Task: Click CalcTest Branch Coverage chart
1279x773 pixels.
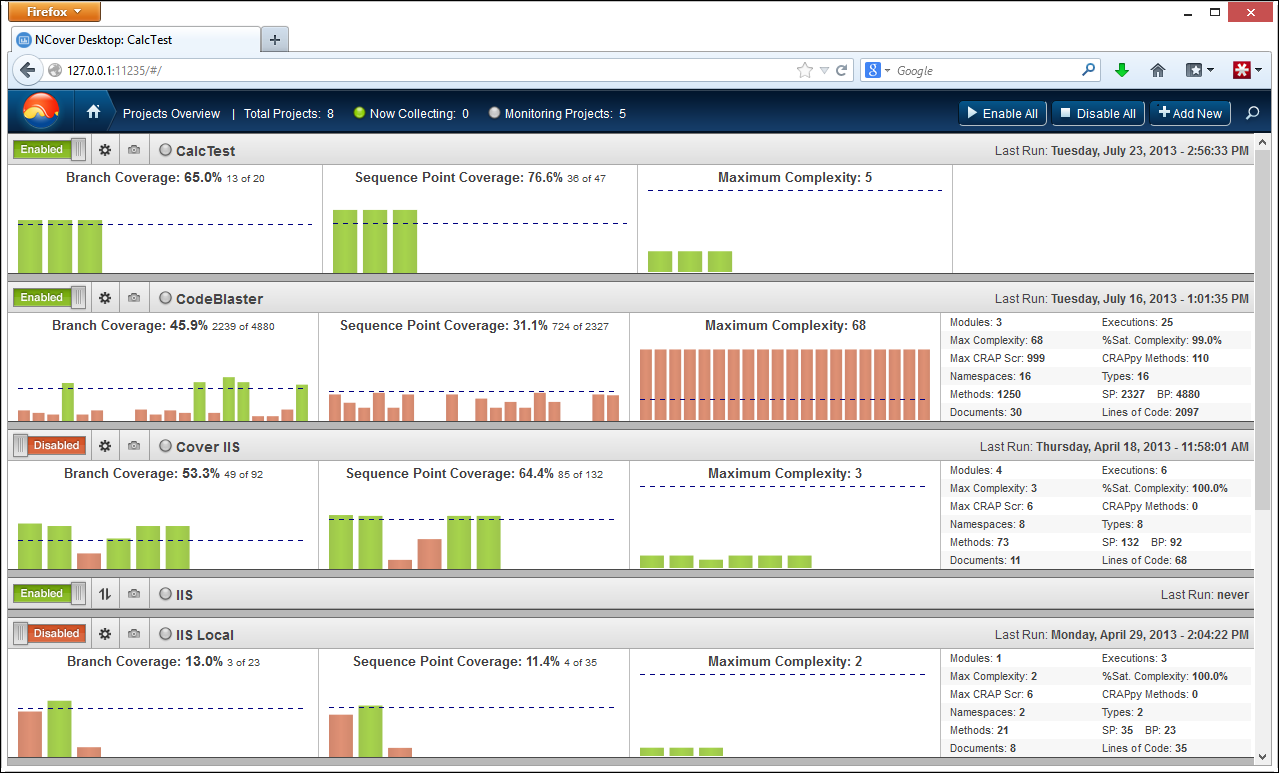Action: click(165, 219)
